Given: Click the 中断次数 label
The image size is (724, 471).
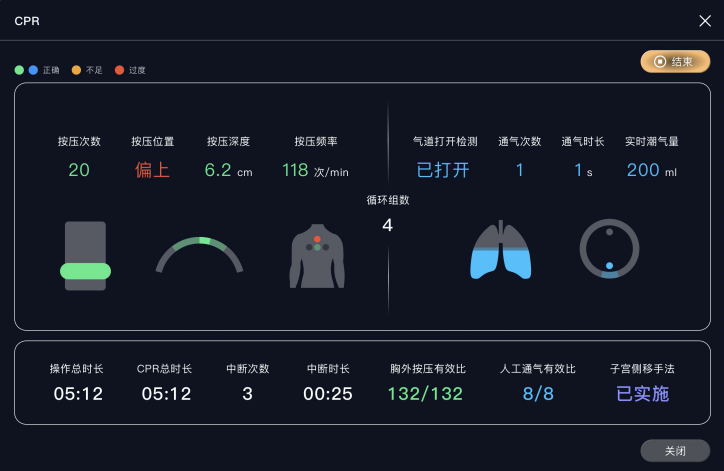Looking at the screenshot, I should 247,368.
